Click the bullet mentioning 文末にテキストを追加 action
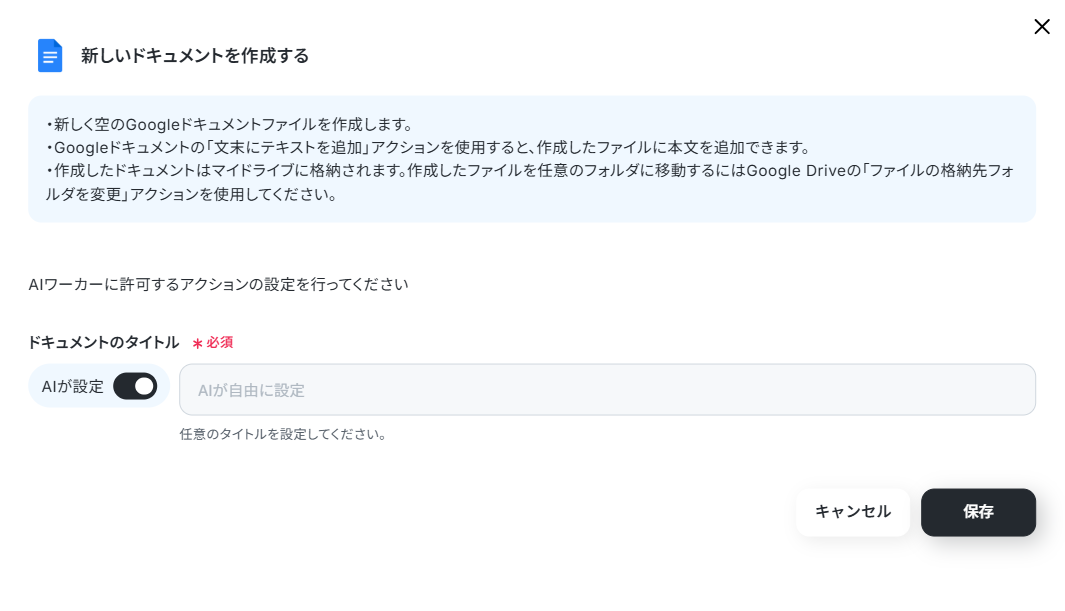1065x611 pixels. (x=429, y=147)
